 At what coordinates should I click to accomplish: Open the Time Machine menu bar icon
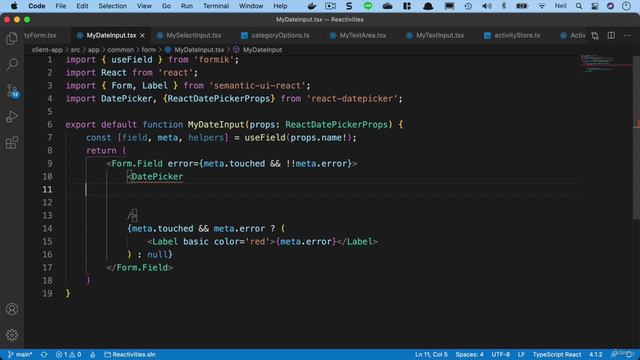(x=468, y=6)
